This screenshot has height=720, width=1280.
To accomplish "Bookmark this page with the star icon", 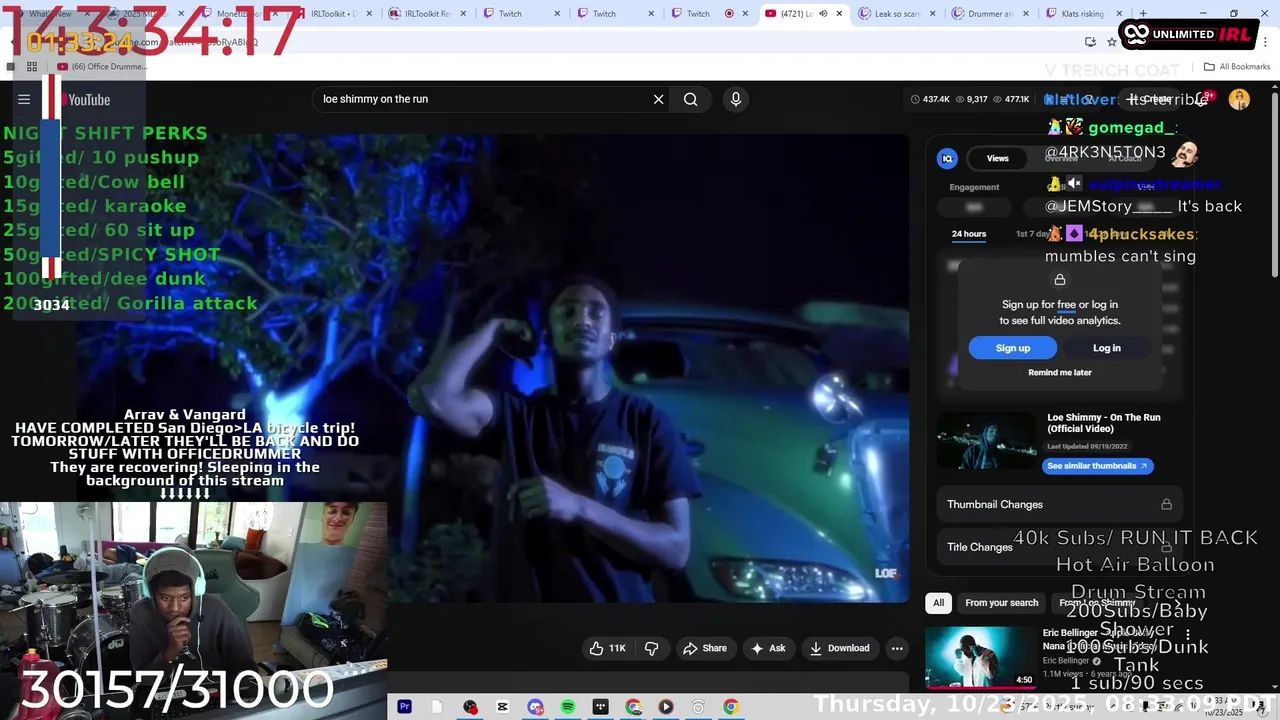I will pyautogui.click(x=1112, y=42).
